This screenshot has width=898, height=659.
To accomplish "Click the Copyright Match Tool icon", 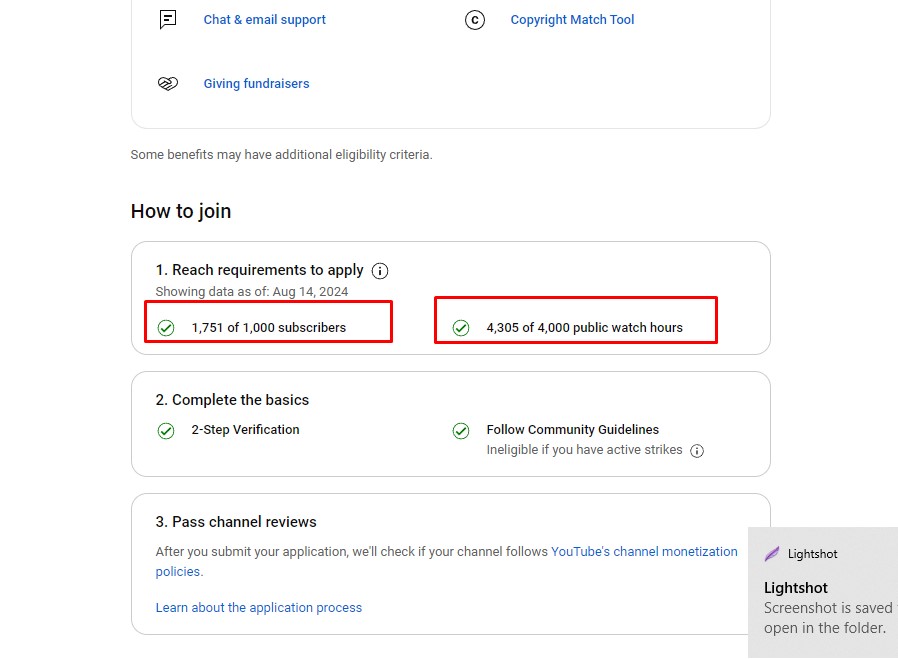I will pyautogui.click(x=475, y=20).
